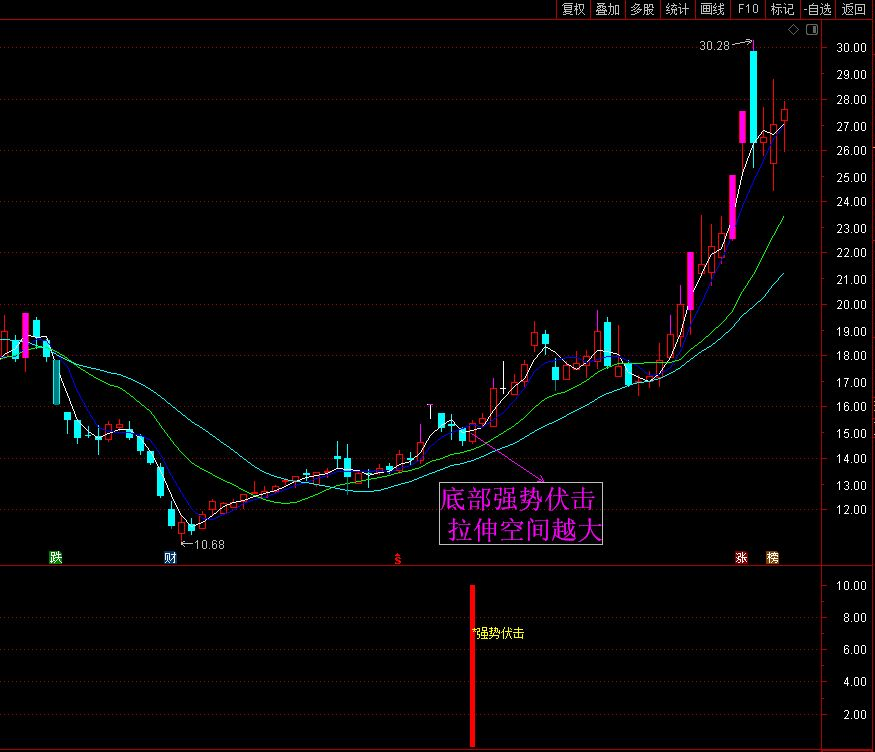Click the tall cyan candlestick at the peak

(x=753, y=98)
